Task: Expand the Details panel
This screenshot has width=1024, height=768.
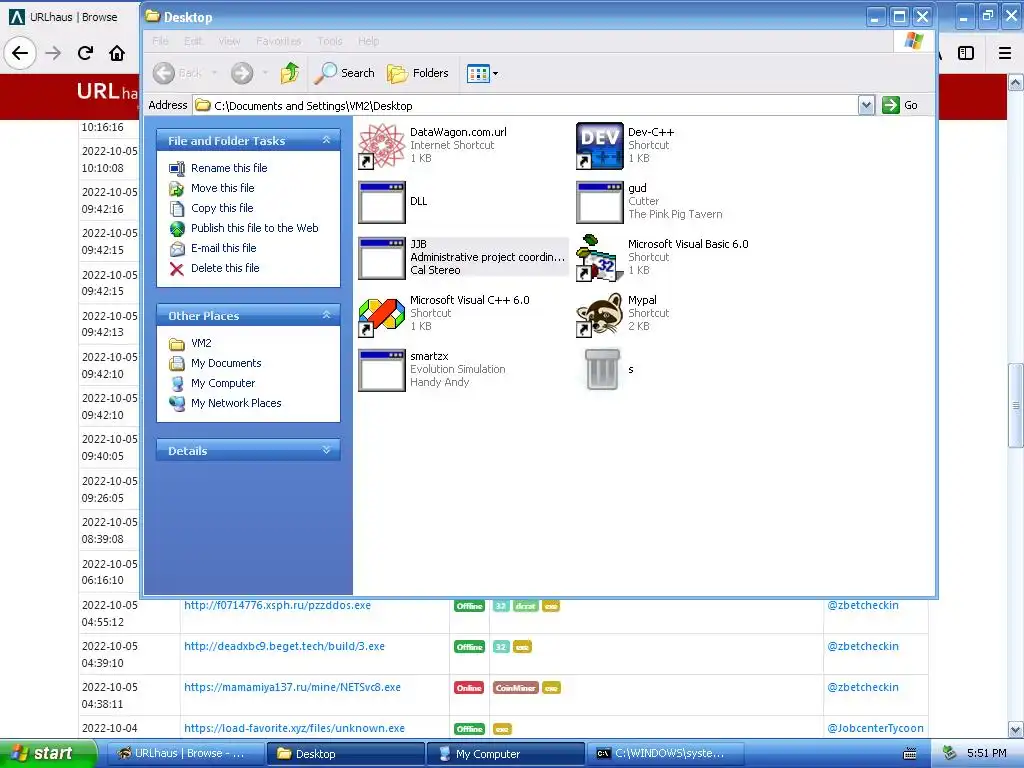Action: click(x=327, y=450)
